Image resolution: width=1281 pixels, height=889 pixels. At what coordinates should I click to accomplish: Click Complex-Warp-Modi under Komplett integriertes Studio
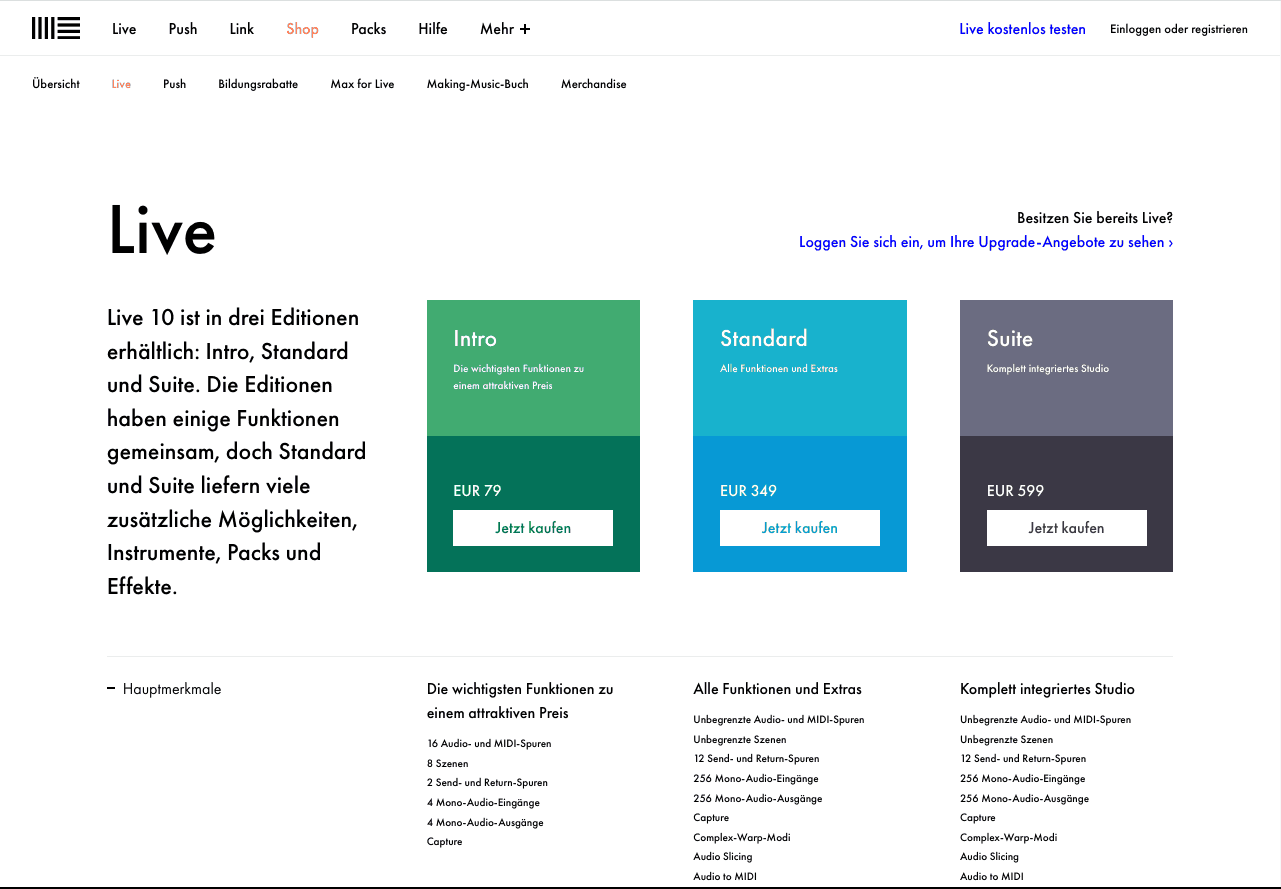pyautogui.click(x=1009, y=837)
